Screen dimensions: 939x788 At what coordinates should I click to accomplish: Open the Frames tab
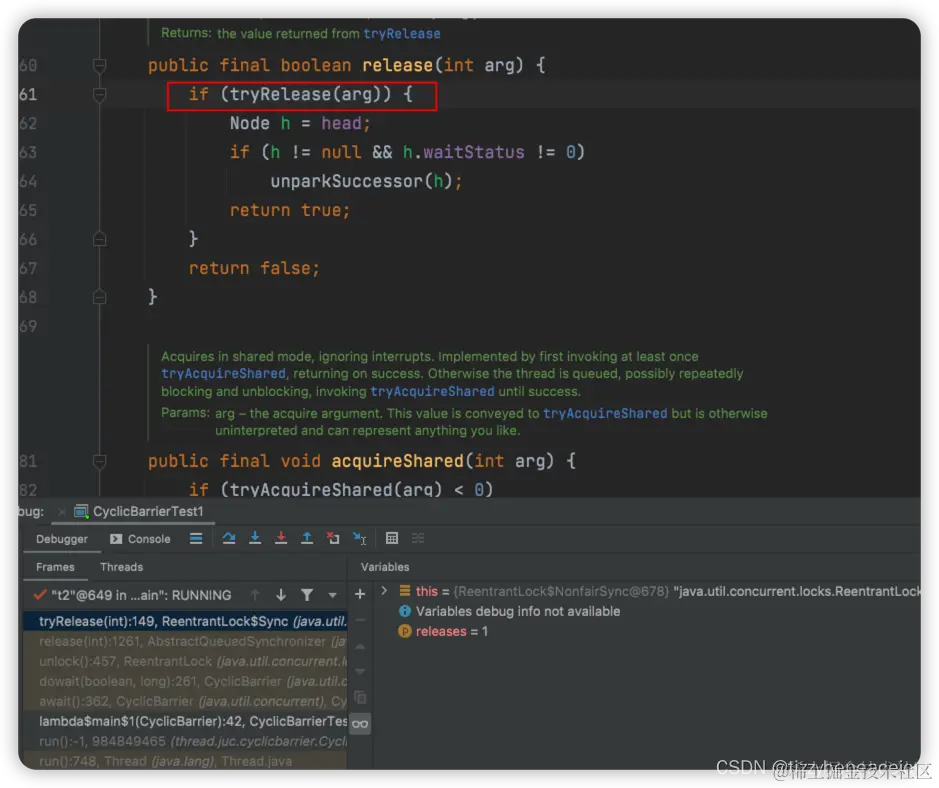point(55,567)
